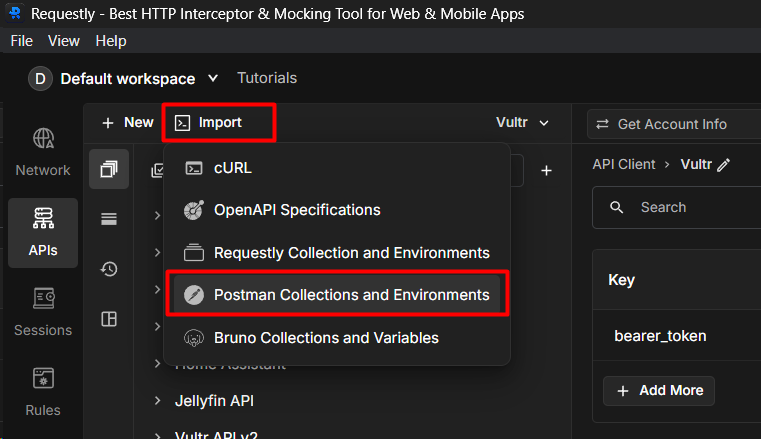Image resolution: width=761 pixels, height=439 pixels.
Task: Select Bruno Collections and Variables option
Action: tap(325, 338)
